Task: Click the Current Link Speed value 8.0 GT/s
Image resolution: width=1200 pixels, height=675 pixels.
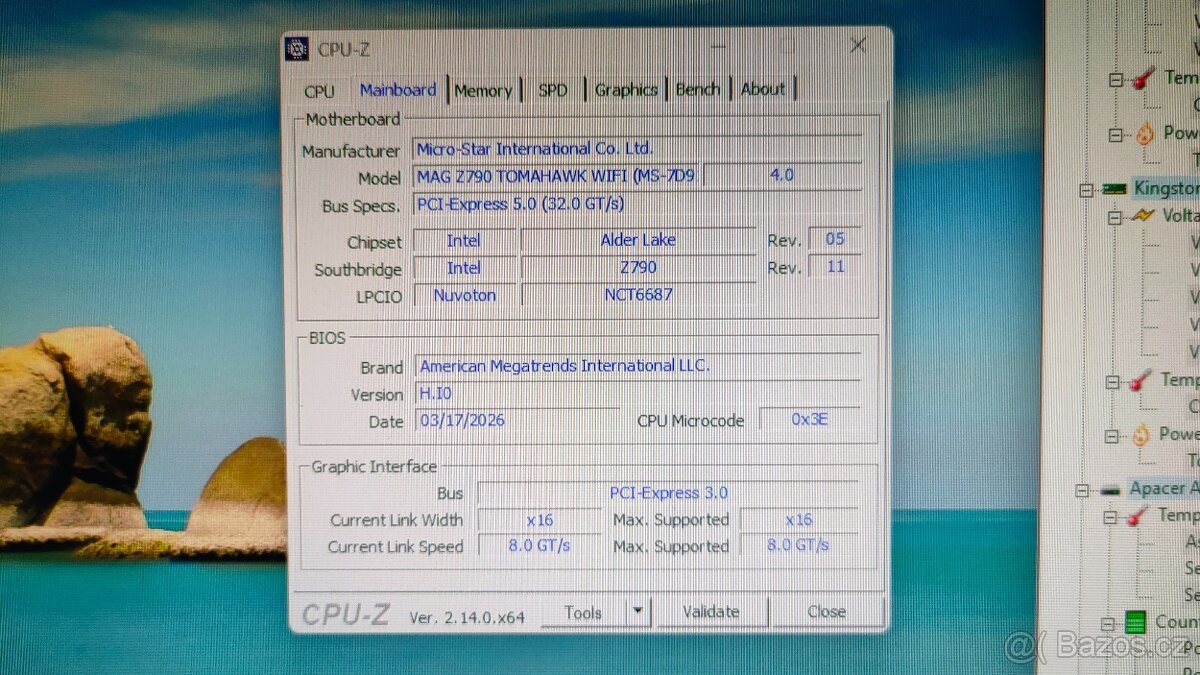Action: (x=539, y=546)
